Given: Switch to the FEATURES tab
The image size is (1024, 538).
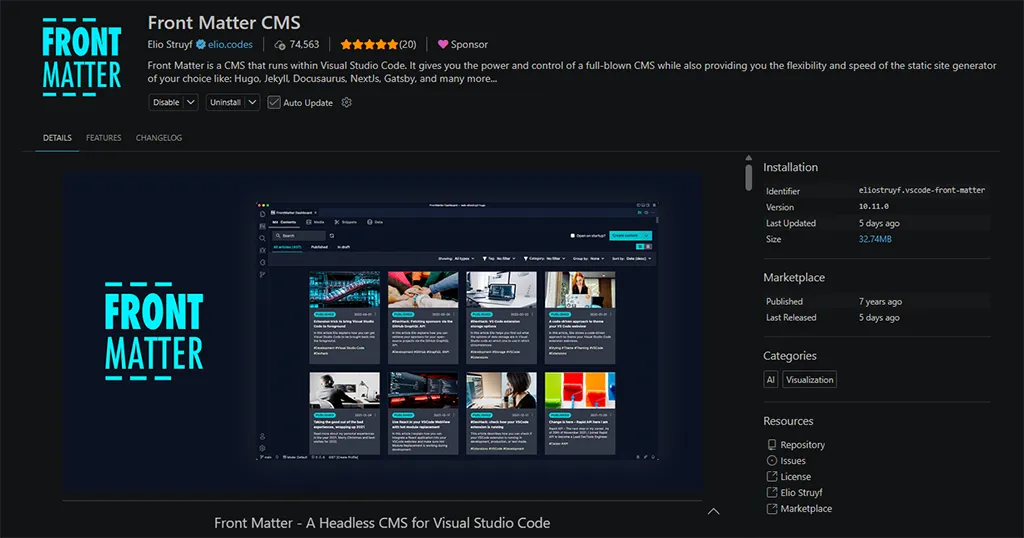Looking at the screenshot, I should [104, 138].
